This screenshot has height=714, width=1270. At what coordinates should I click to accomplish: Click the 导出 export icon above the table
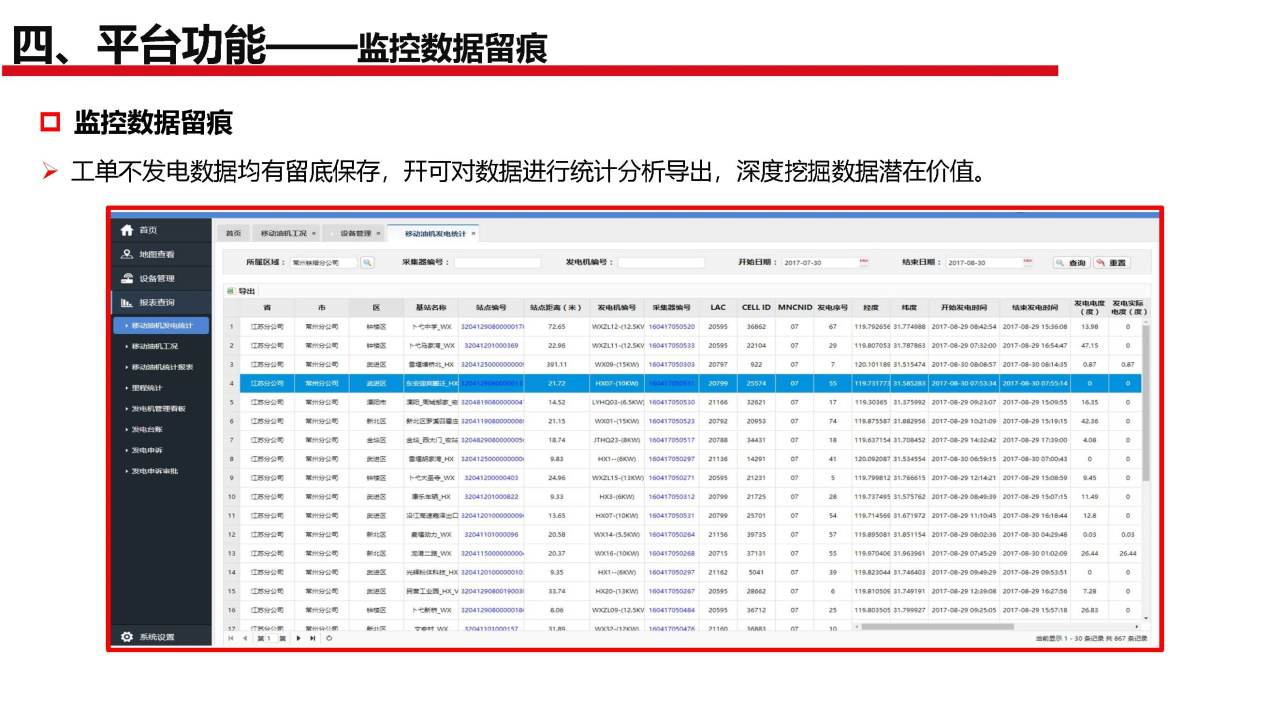[x=231, y=290]
